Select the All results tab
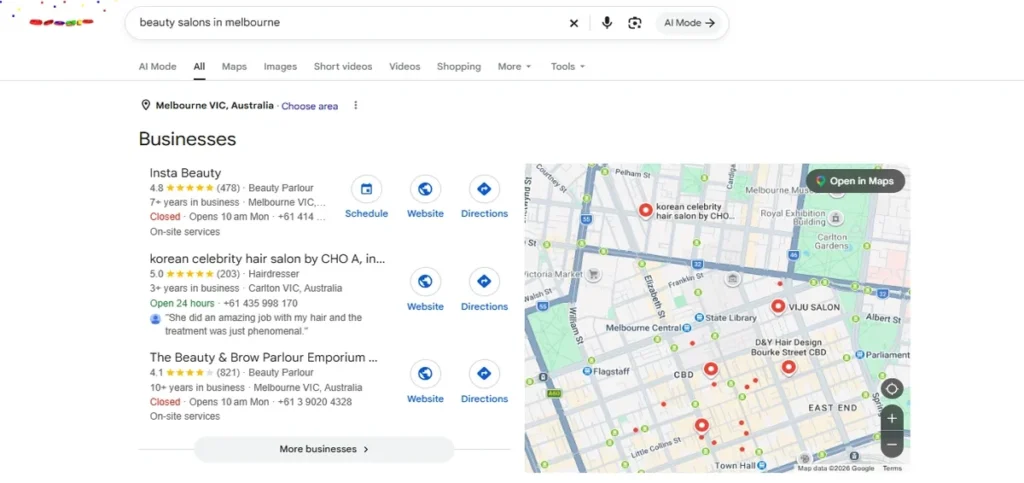Viewport: 1024px width, 483px height. (x=199, y=67)
